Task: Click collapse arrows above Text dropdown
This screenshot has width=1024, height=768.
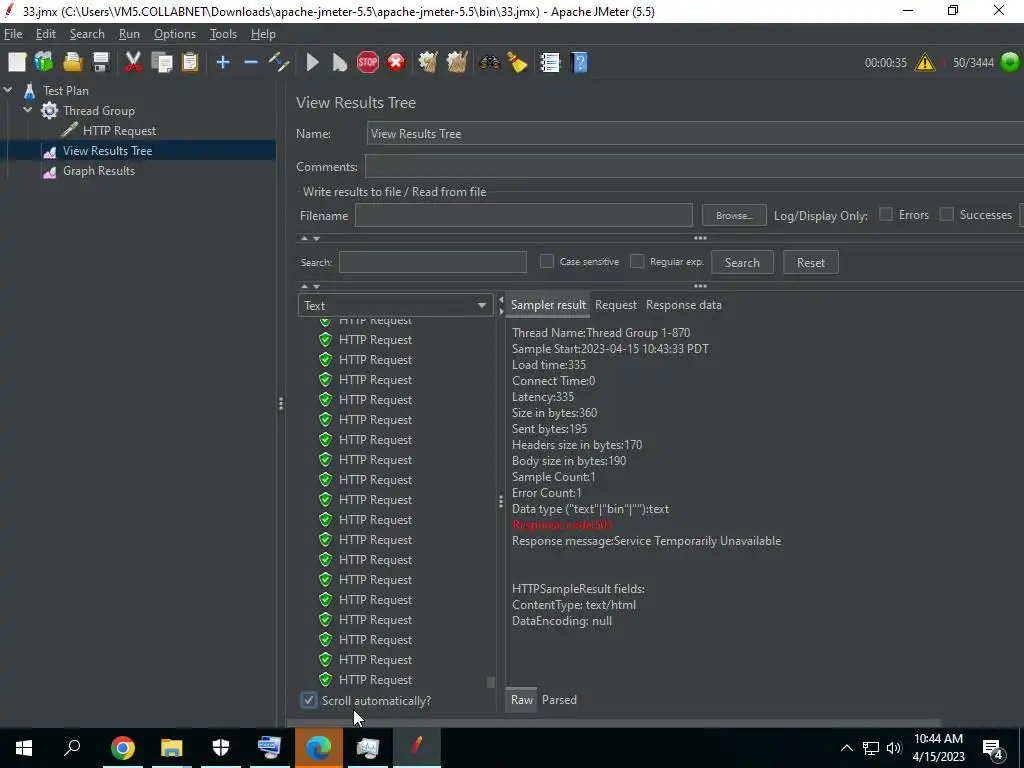Action: (310, 286)
